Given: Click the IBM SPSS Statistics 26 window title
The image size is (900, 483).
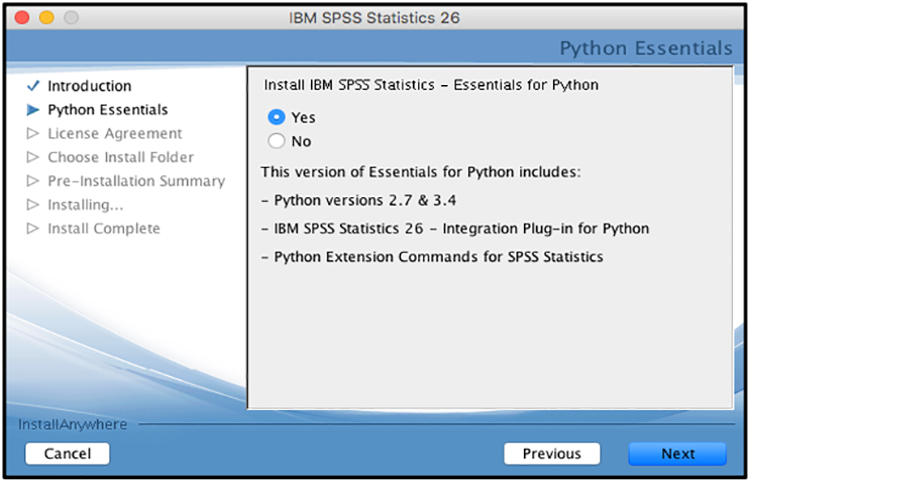Looking at the screenshot, I should [x=374, y=18].
